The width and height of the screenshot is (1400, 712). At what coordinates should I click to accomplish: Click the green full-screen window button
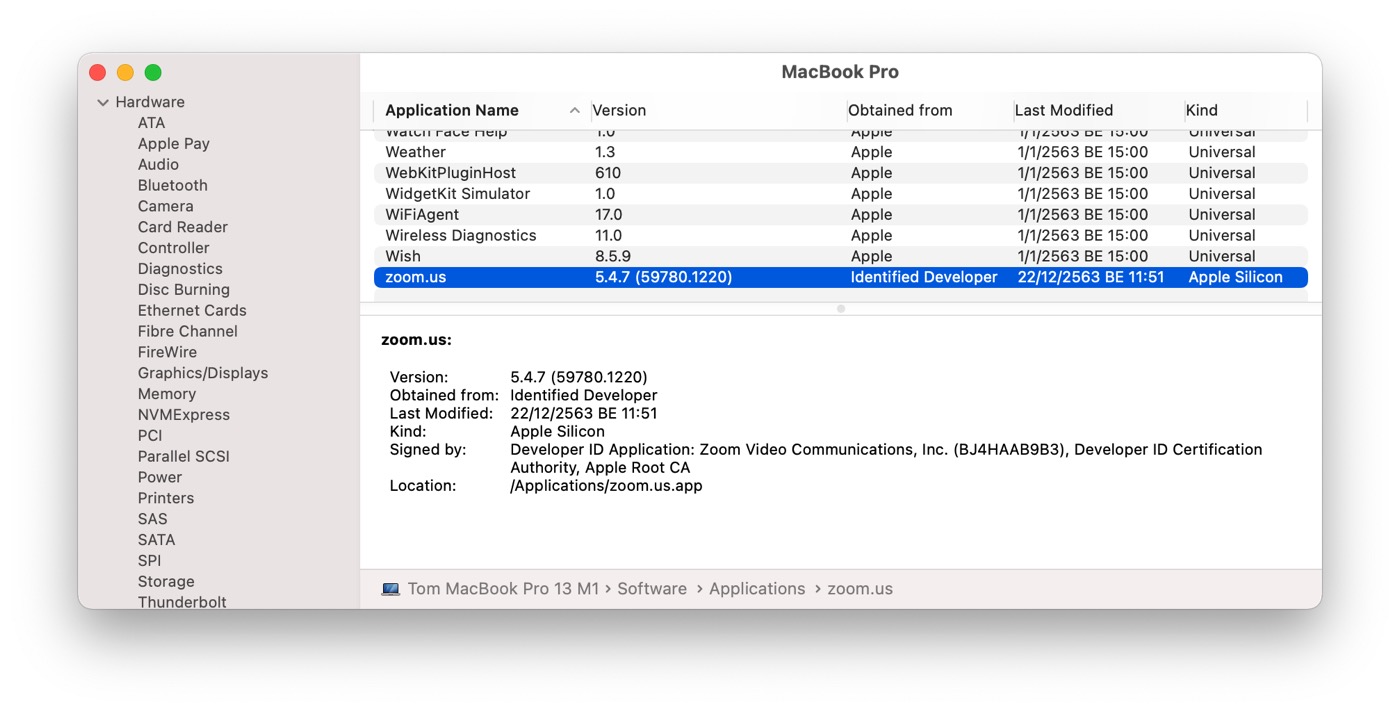tap(153, 72)
